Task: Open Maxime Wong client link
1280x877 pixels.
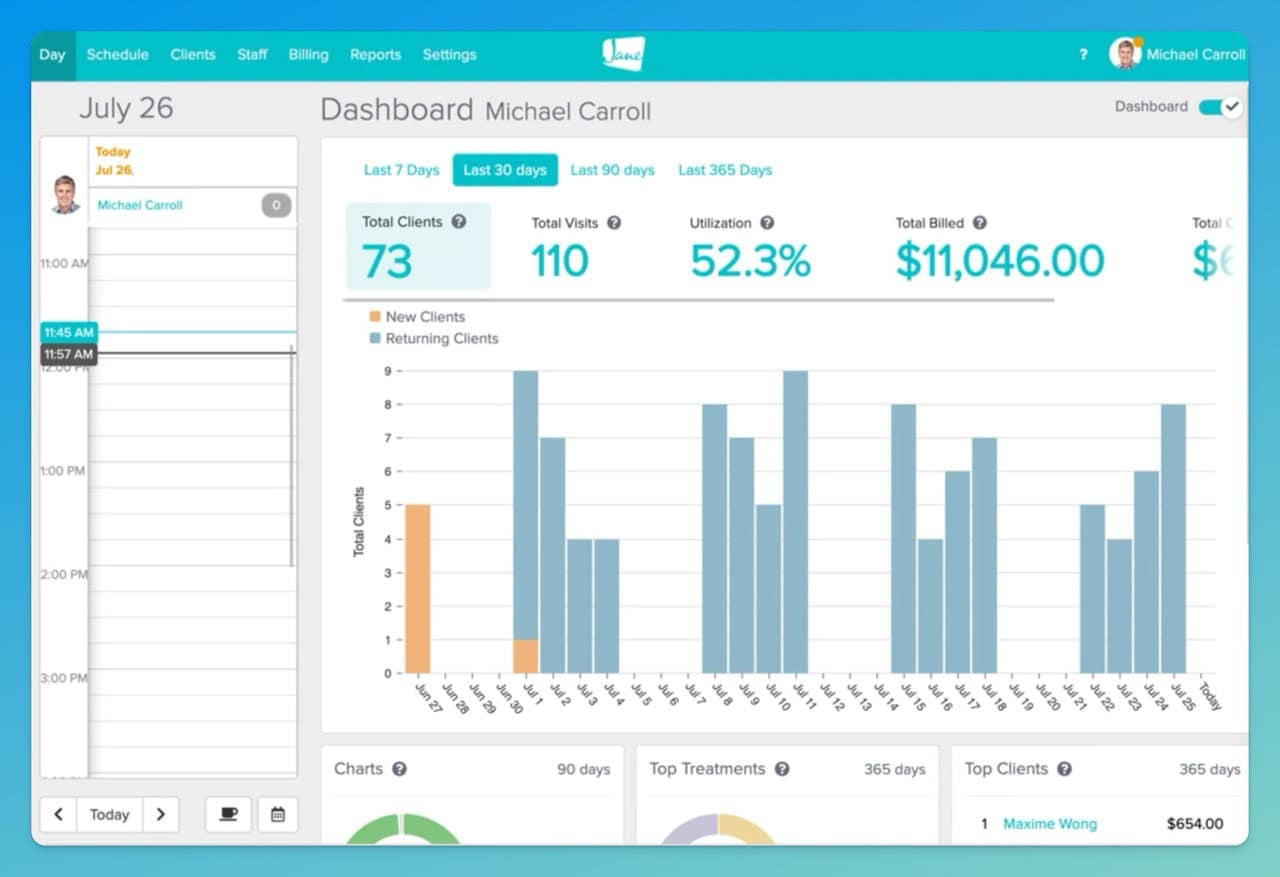Action: 1049,824
